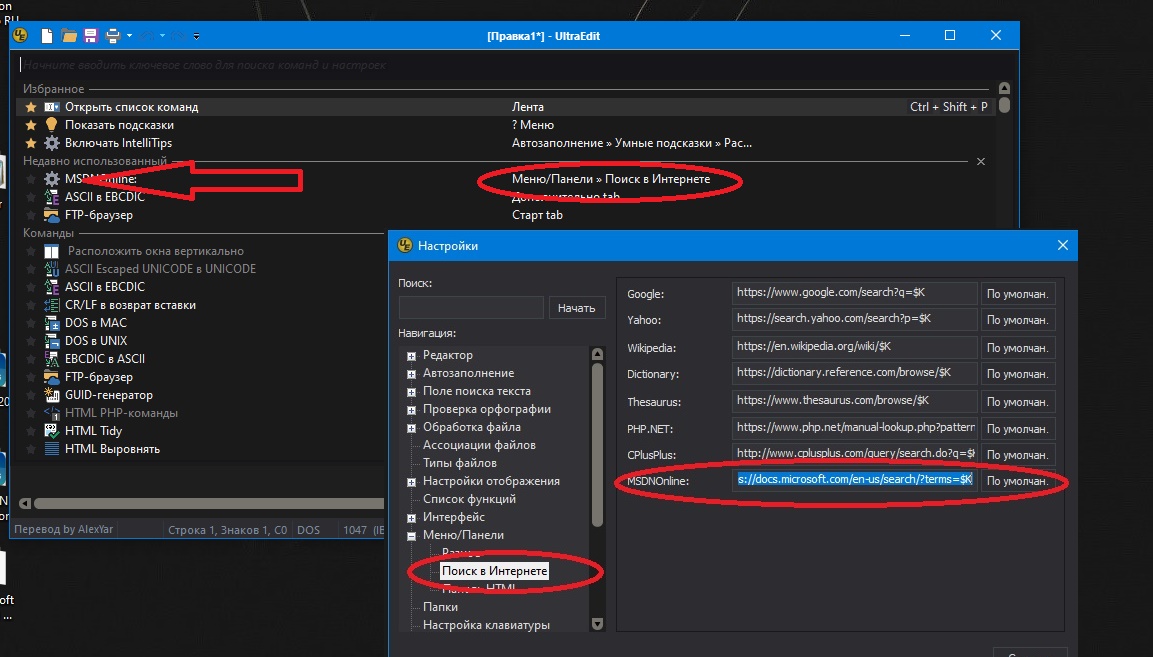Expand the Редактор node in settings tree
Screen dimensions: 1153x657
pos(411,355)
